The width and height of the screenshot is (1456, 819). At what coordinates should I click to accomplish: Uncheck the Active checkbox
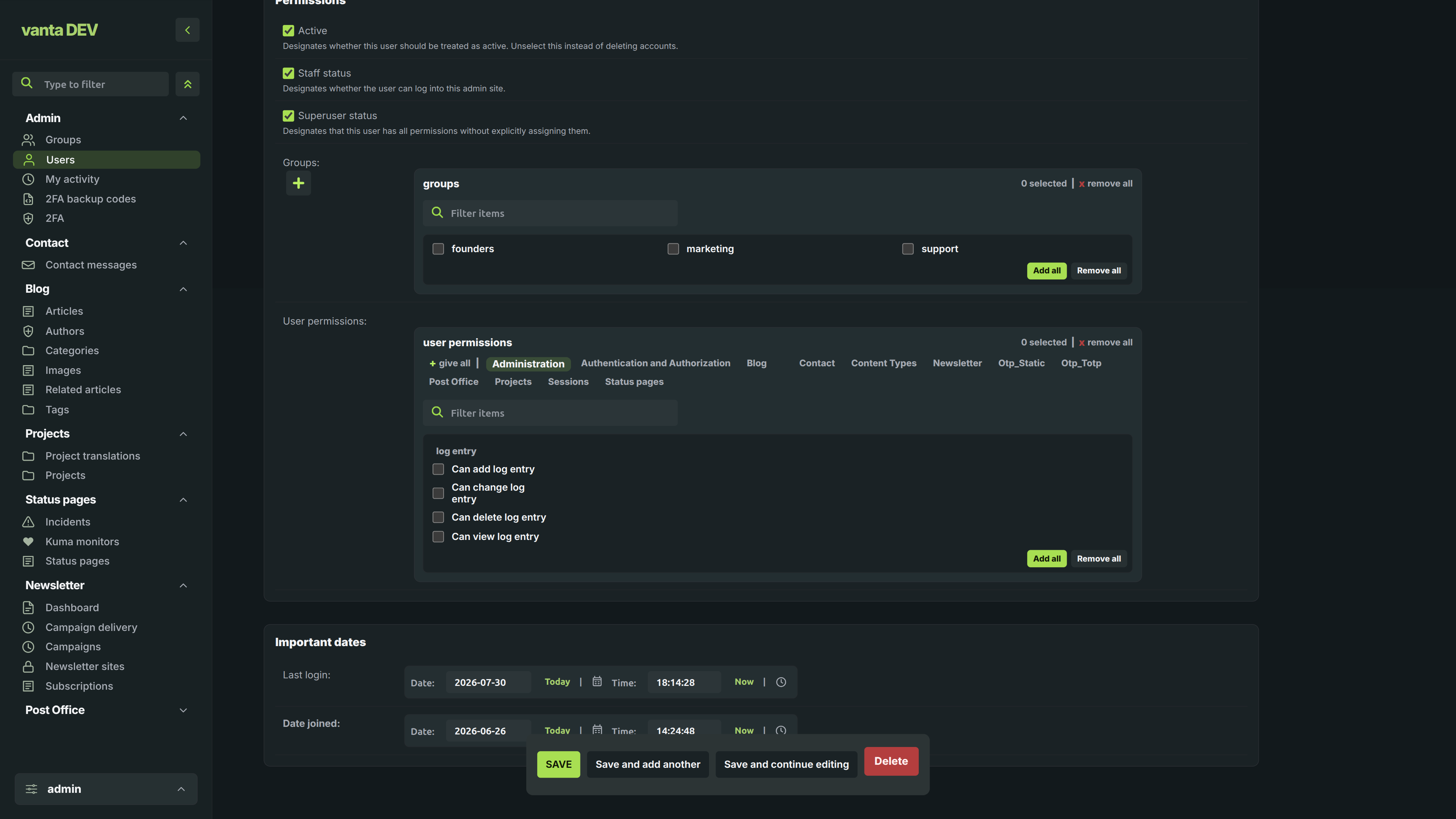tap(288, 30)
